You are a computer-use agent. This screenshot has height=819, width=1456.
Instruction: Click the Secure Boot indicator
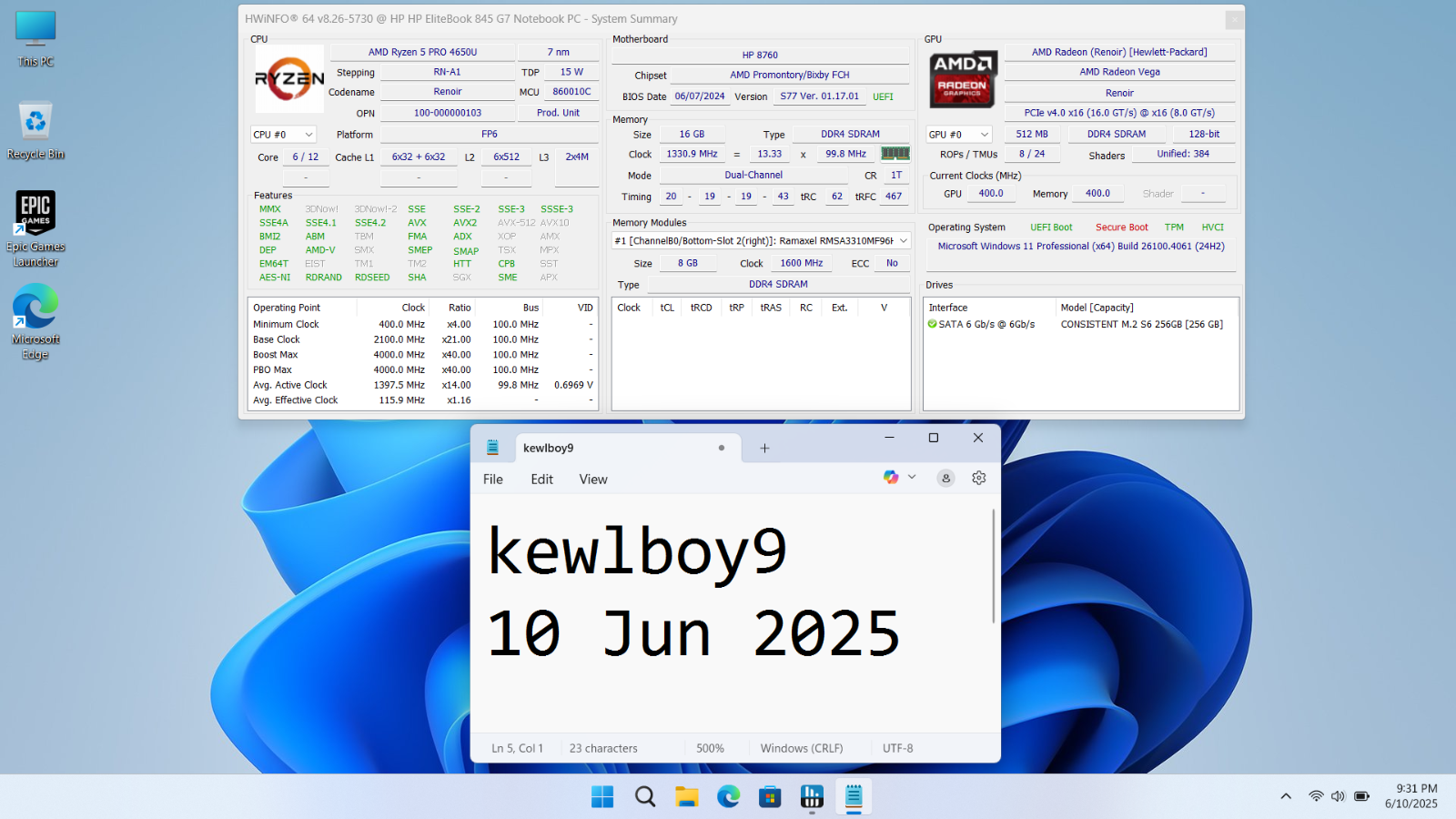pos(1121,227)
